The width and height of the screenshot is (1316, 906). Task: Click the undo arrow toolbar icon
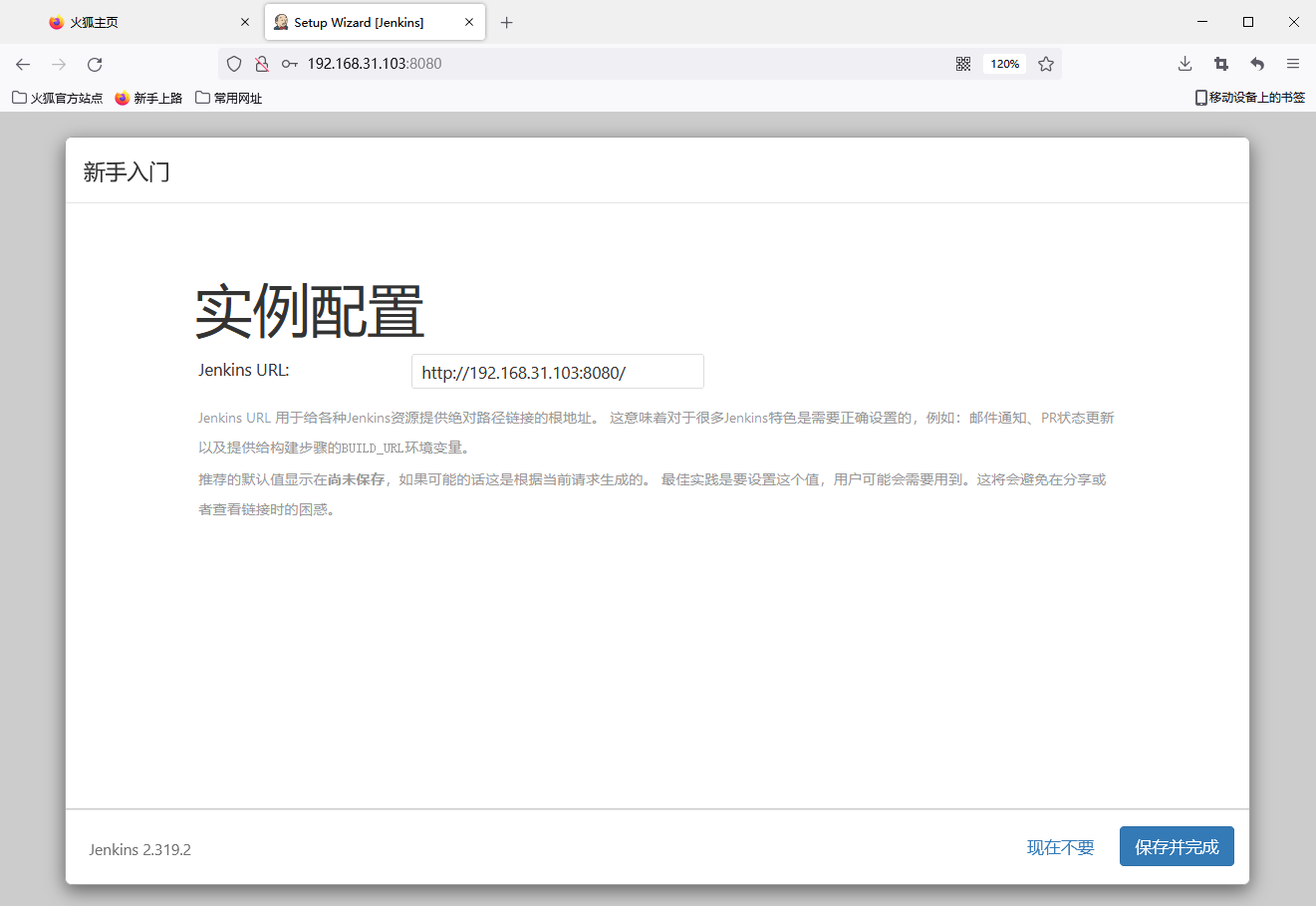pyautogui.click(x=1257, y=64)
